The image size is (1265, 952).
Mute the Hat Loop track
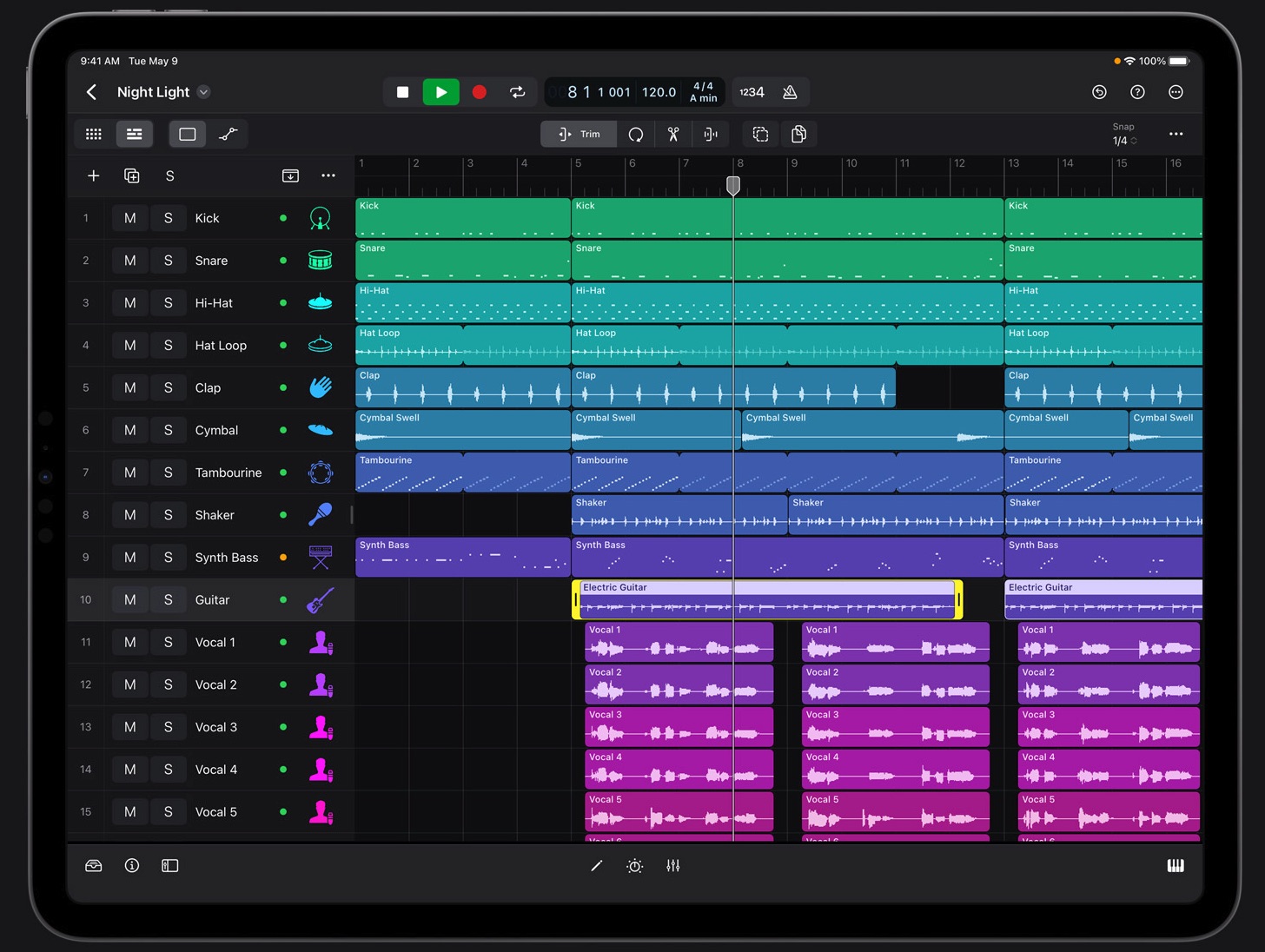[130, 346]
